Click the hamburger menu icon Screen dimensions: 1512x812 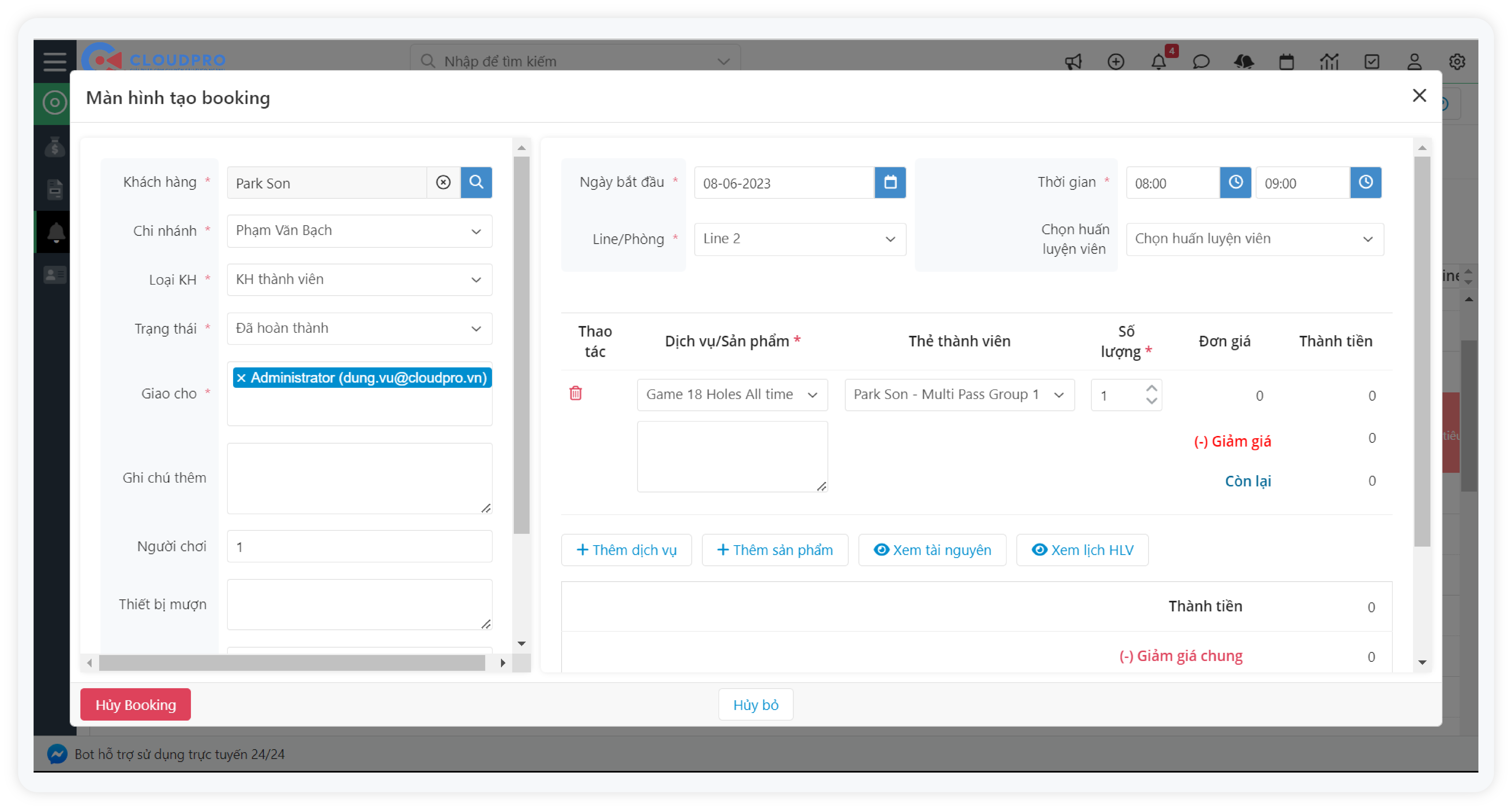[x=55, y=61]
